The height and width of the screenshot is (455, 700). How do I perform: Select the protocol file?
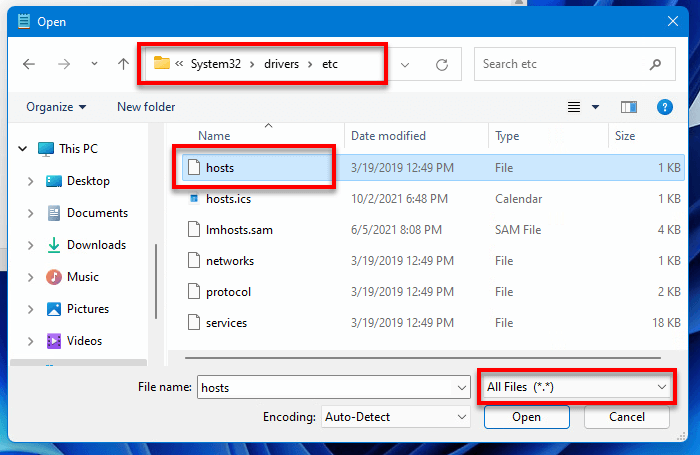[433, 292]
